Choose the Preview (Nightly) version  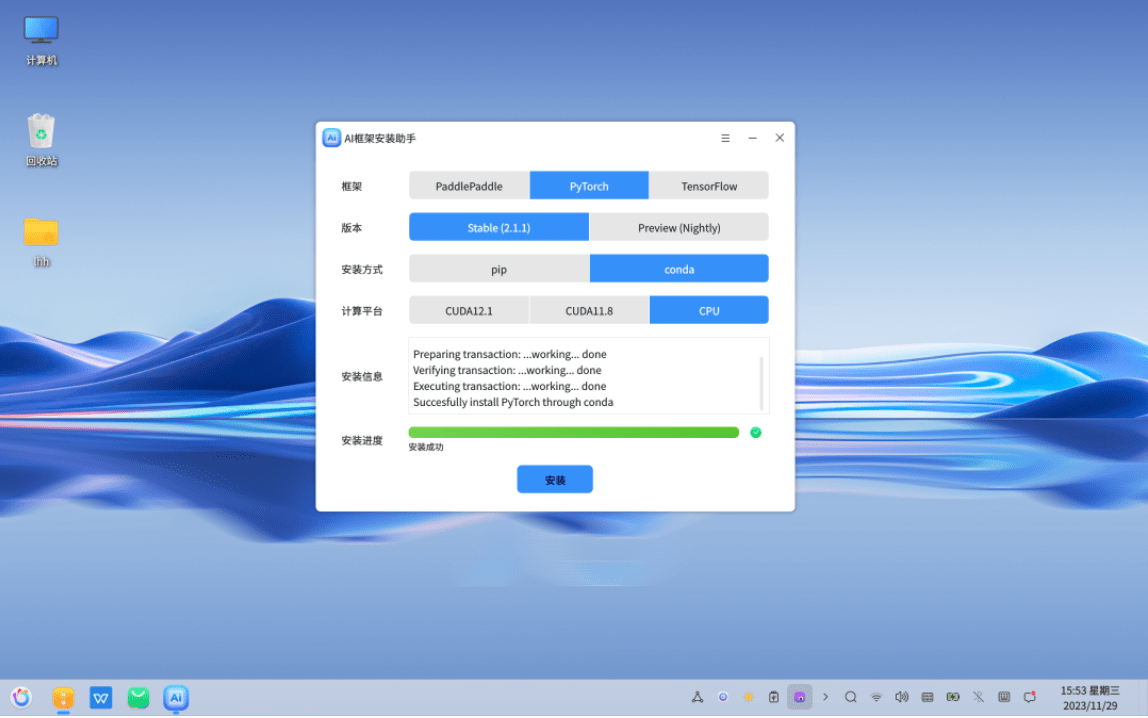[x=679, y=227]
